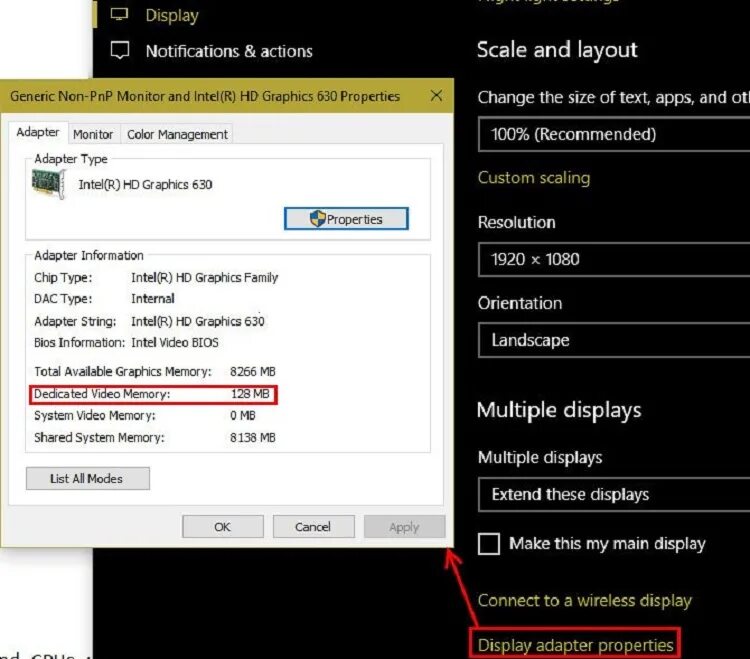The width and height of the screenshot is (750, 659).
Task: Open the 100% (Recommended) scaling dropdown
Action: point(614,134)
